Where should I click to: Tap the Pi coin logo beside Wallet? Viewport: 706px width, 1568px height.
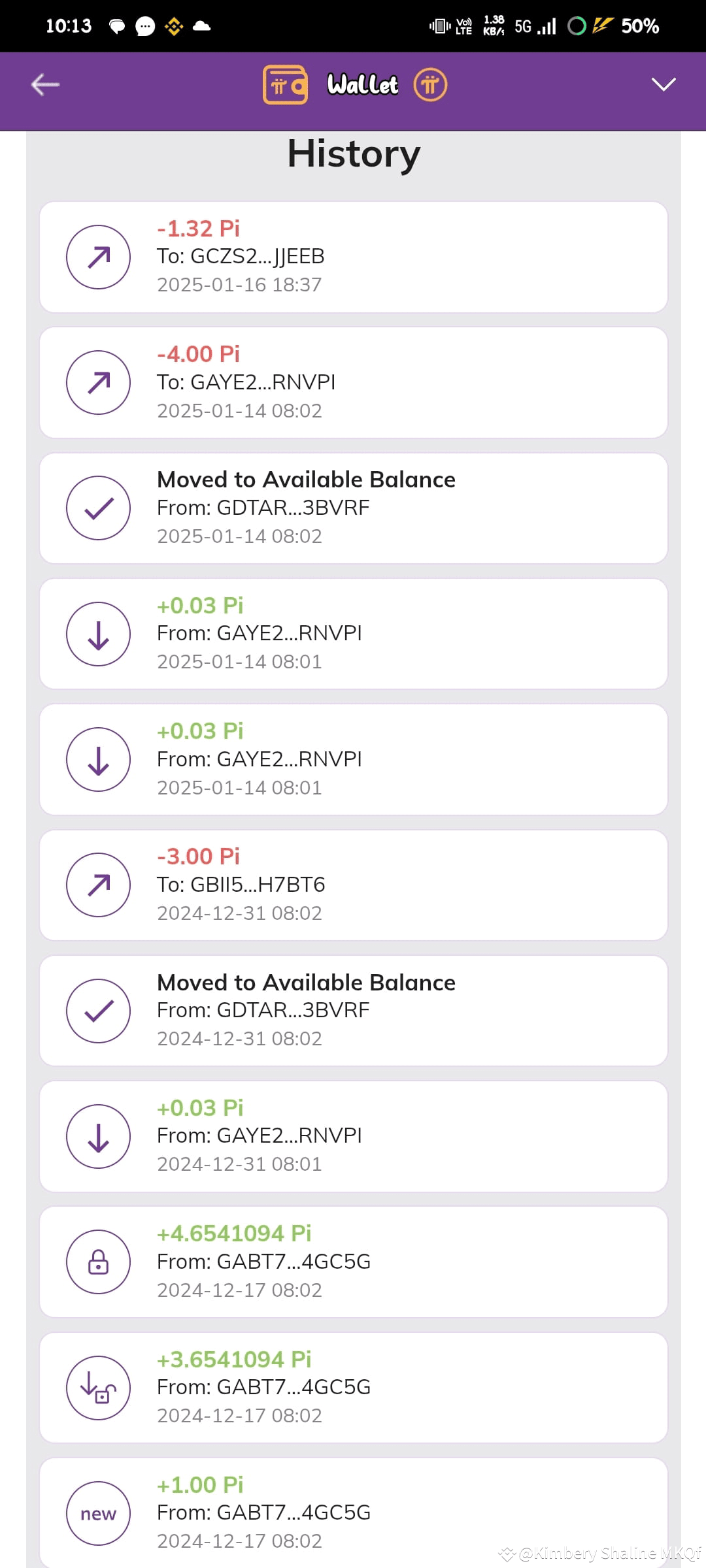430,85
